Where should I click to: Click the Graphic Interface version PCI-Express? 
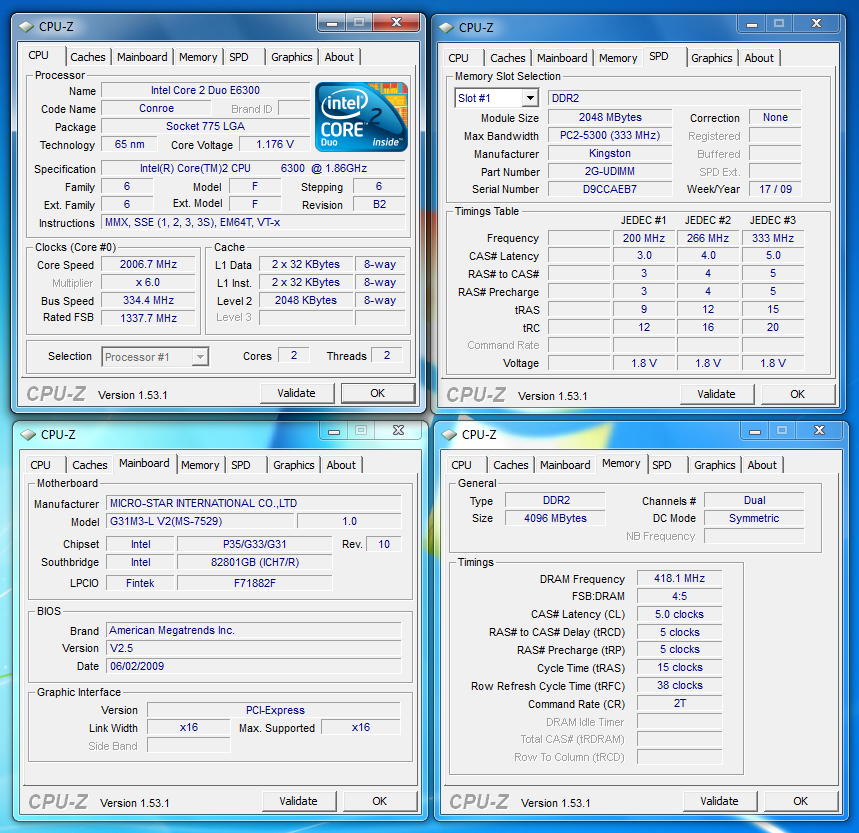[x=274, y=710]
